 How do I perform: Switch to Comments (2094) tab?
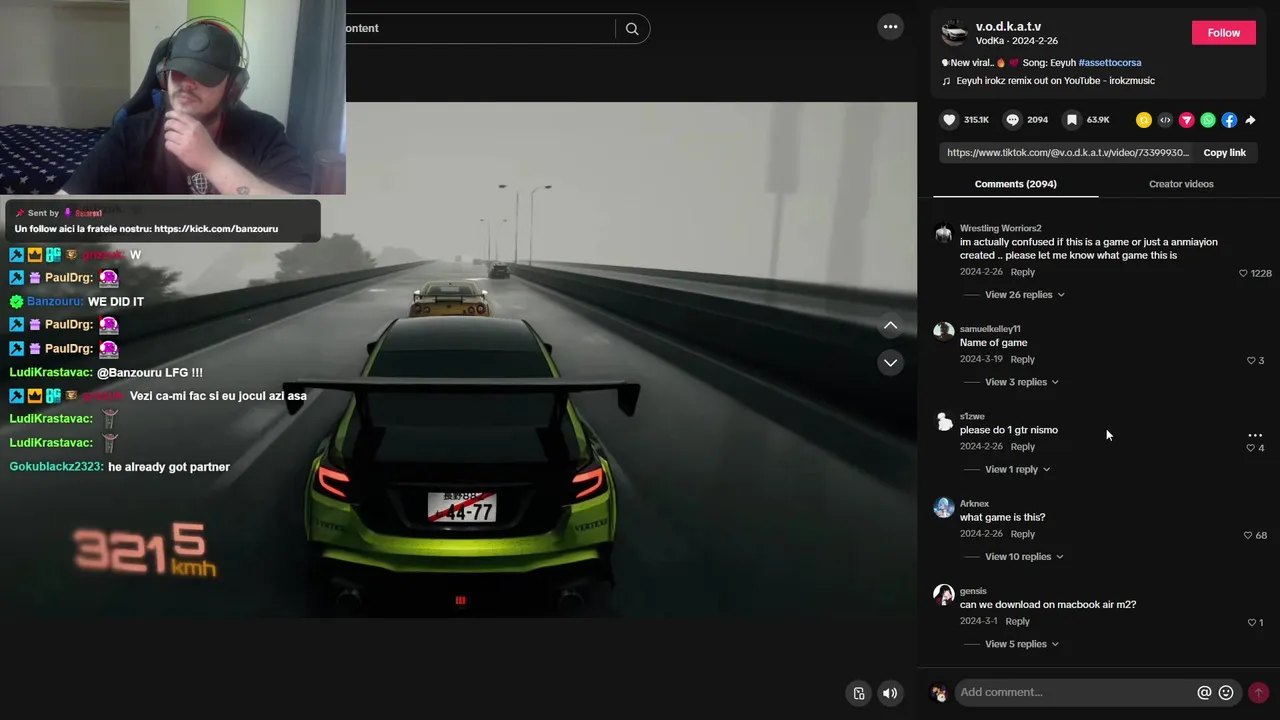(1015, 184)
